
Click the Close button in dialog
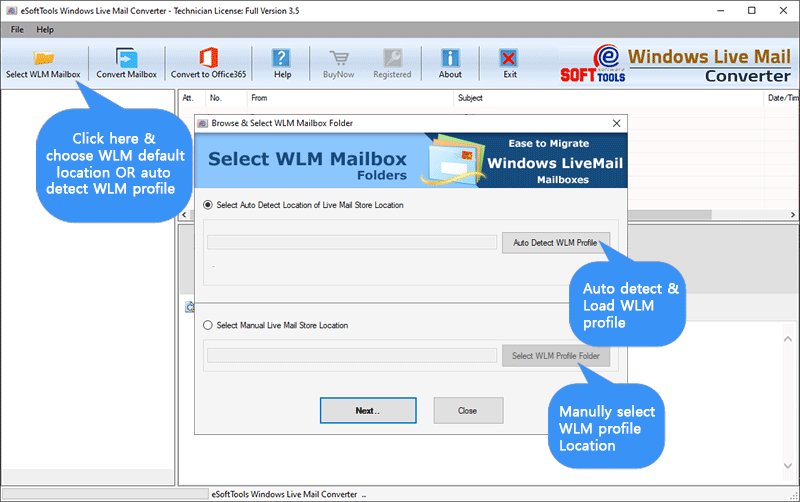(x=468, y=411)
